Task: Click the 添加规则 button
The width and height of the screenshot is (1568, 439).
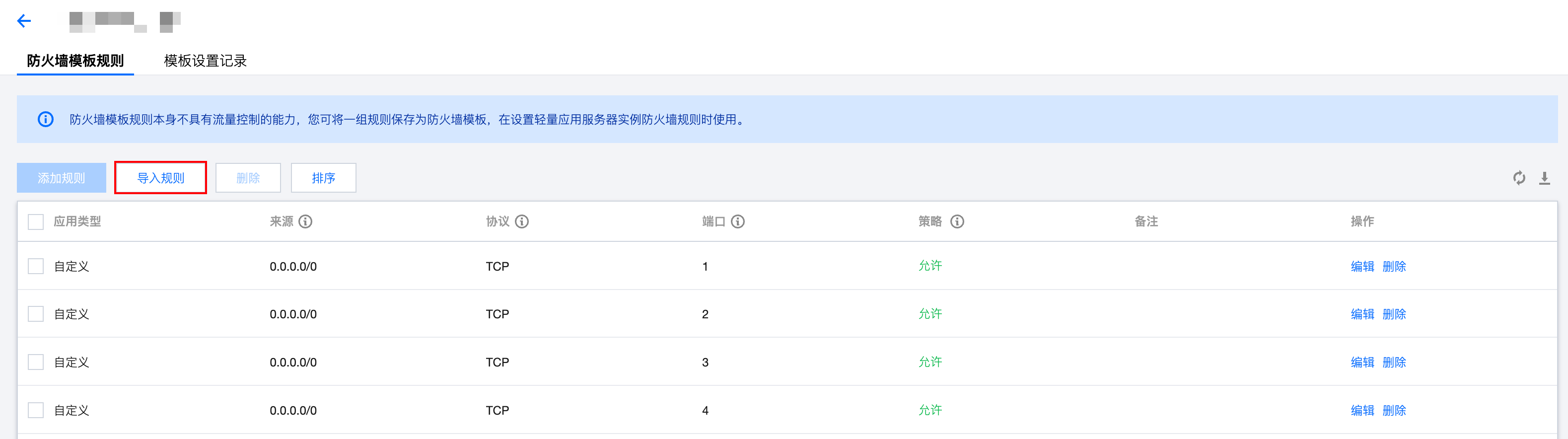Action: point(62,178)
